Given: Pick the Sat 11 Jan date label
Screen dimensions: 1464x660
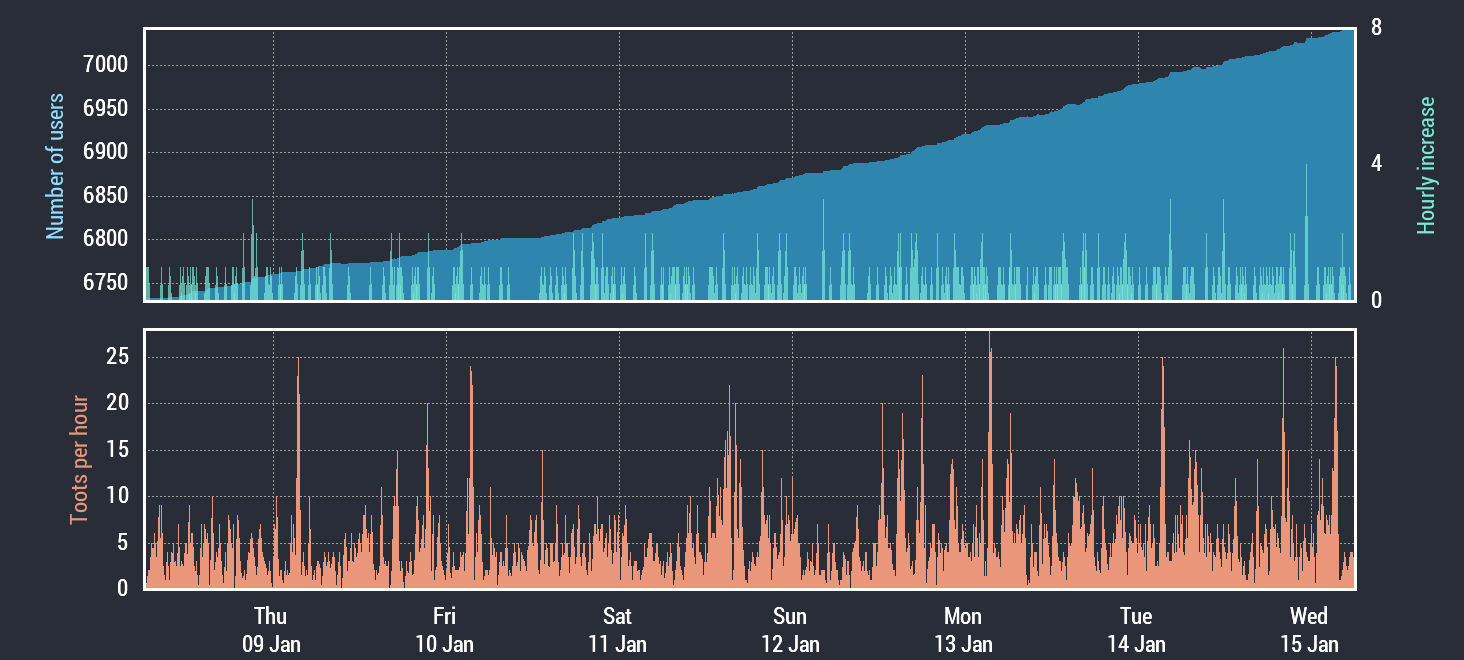Looking at the screenshot, I should click(x=617, y=629).
